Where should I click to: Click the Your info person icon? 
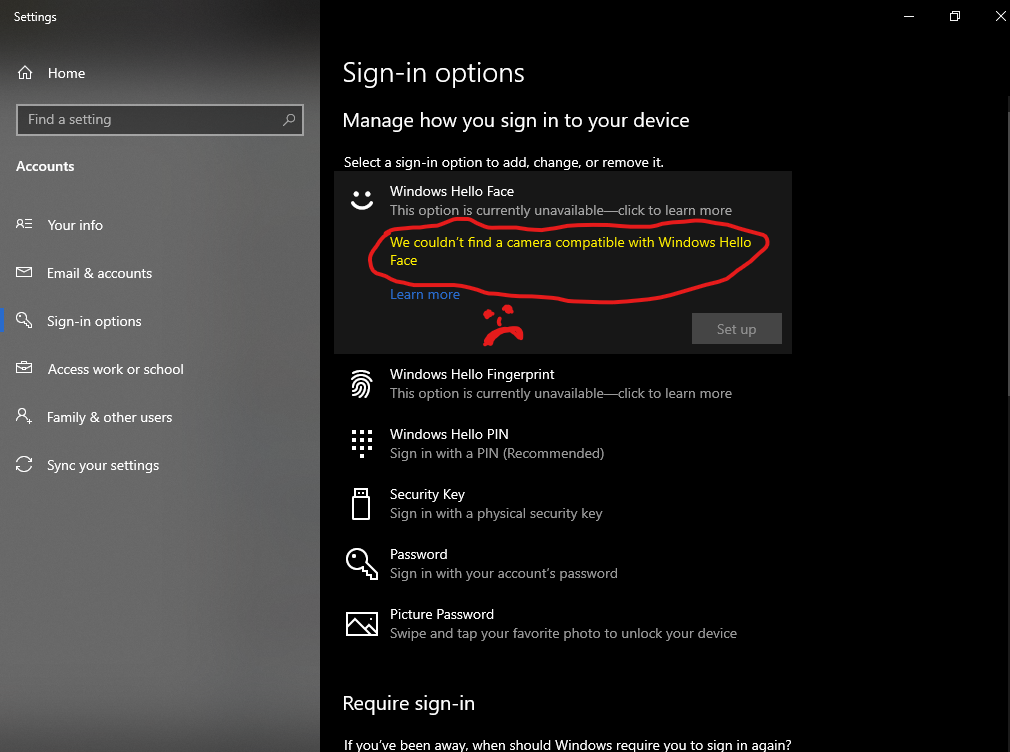pos(24,224)
